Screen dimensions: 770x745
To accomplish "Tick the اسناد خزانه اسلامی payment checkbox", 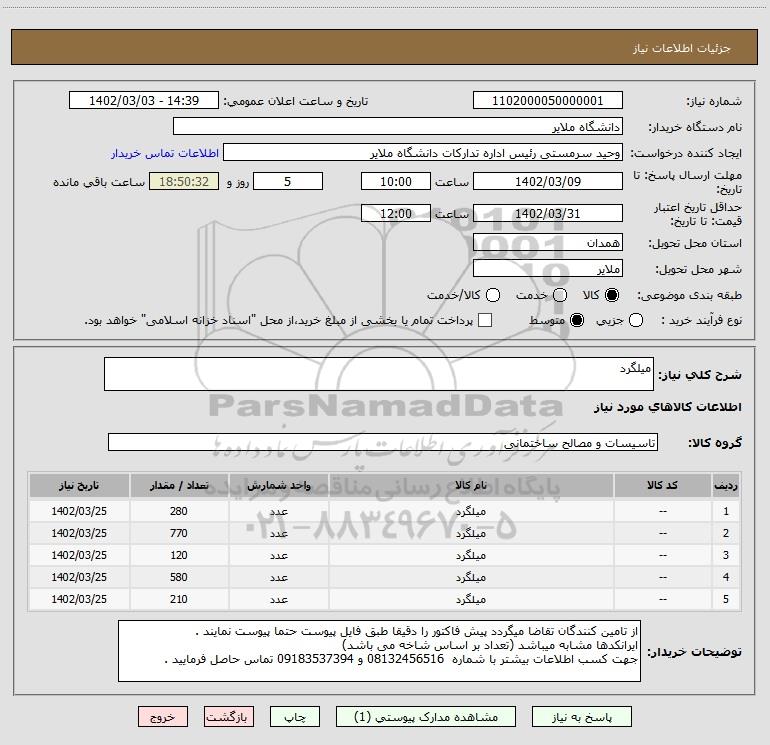I will (485, 320).
